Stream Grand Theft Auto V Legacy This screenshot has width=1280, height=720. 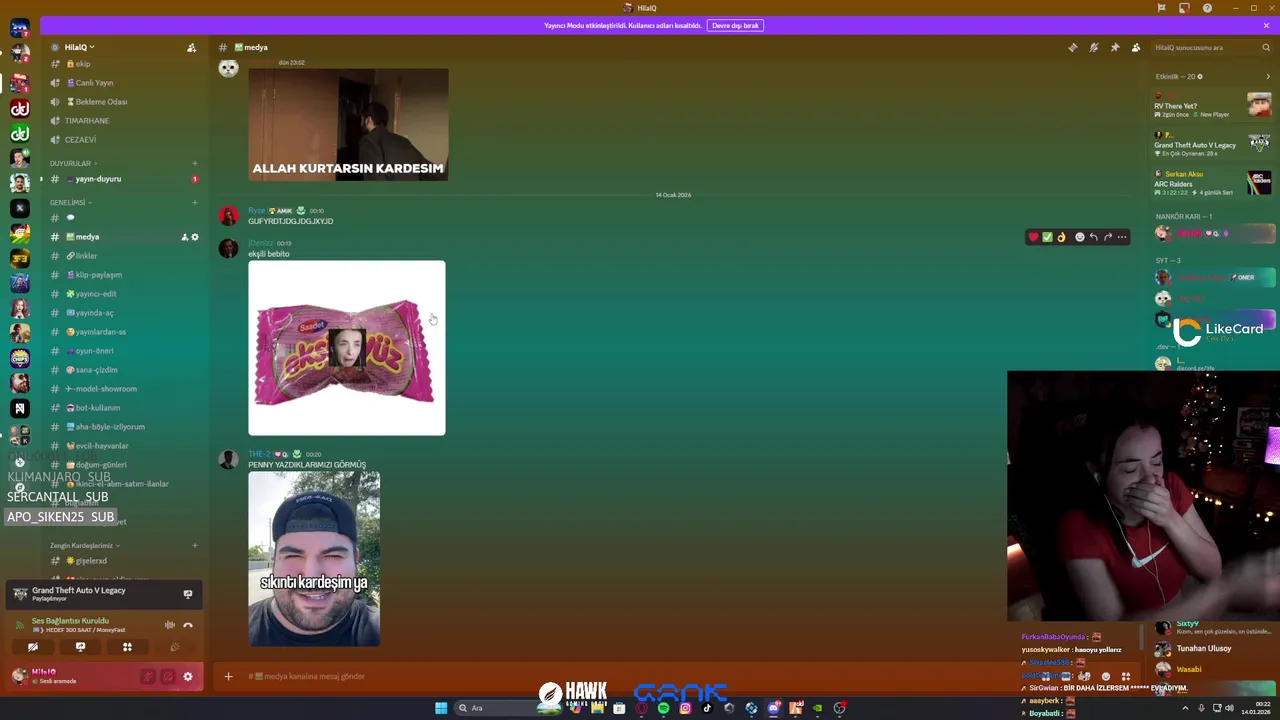point(187,594)
